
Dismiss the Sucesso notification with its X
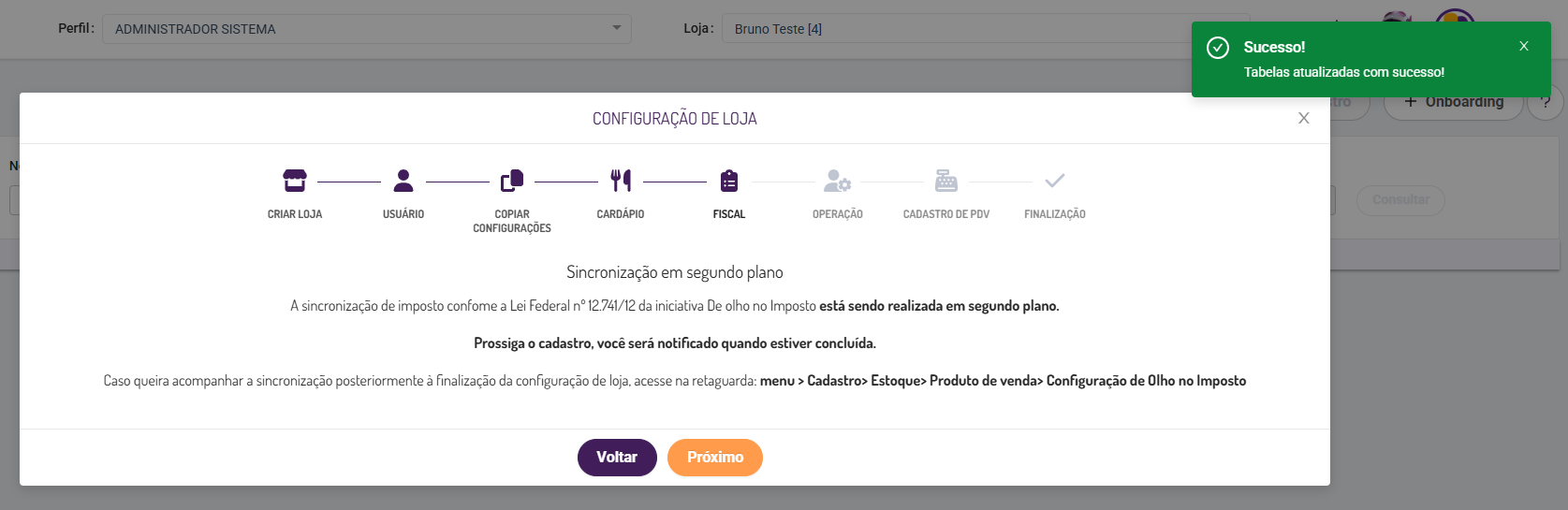coord(1524,46)
